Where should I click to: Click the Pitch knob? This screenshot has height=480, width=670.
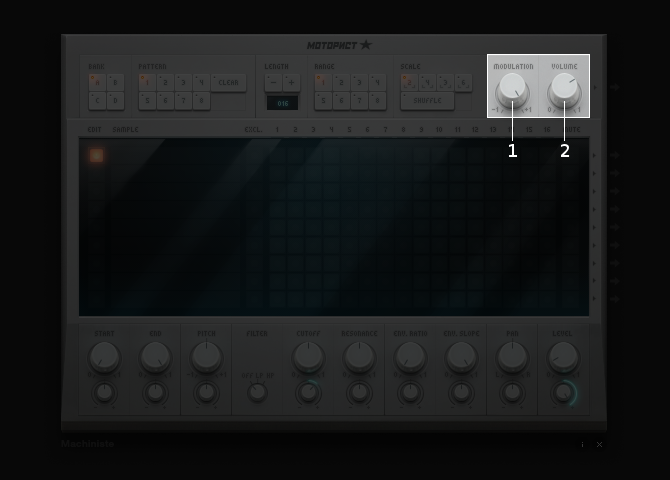pyautogui.click(x=206, y=357)
